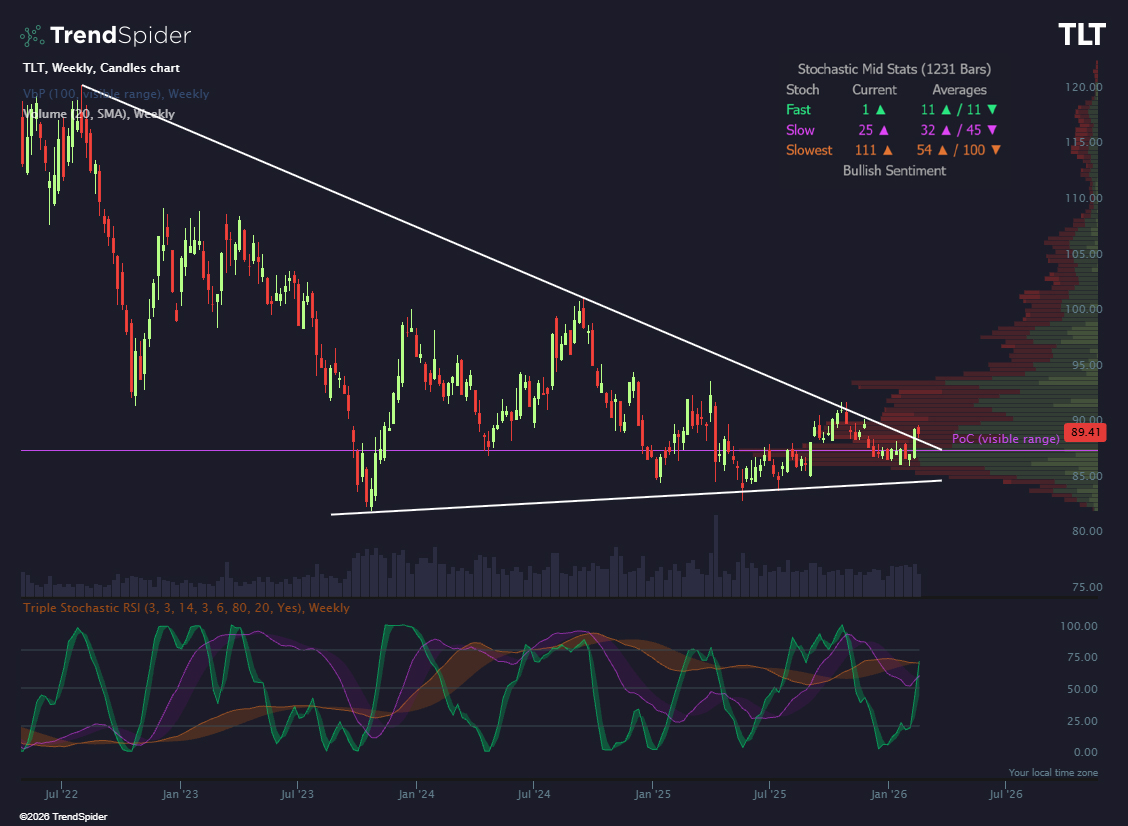Click the 'Stochastic Mid Stats (1231 Bars)' heading

tap(894, 69)
